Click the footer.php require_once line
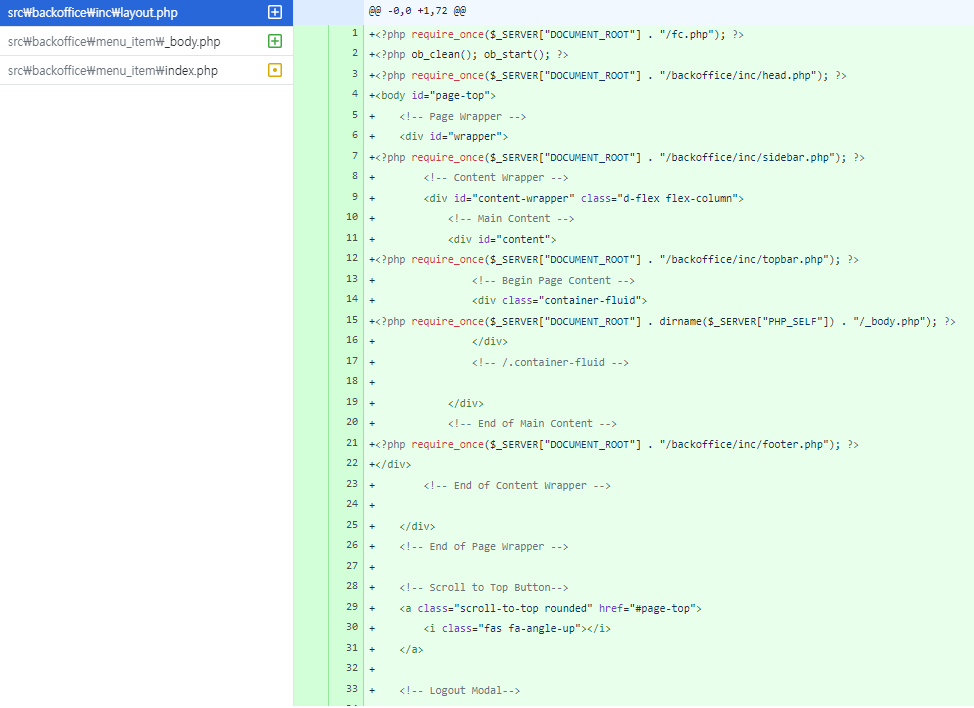The width and height of the screenshot is (974, 708). pos(614,445)
